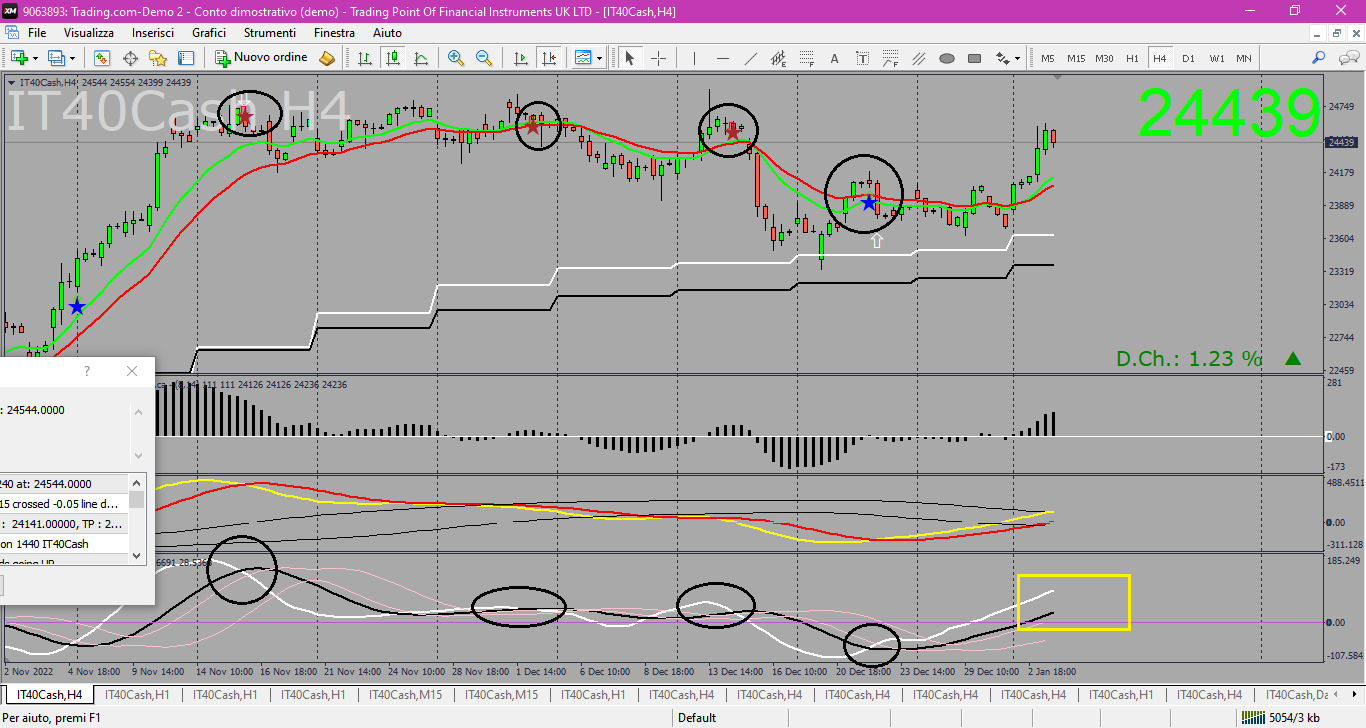Screen dimensions: 1366x728
Task: Select the crosshair tool
Action: click(658, 58)
